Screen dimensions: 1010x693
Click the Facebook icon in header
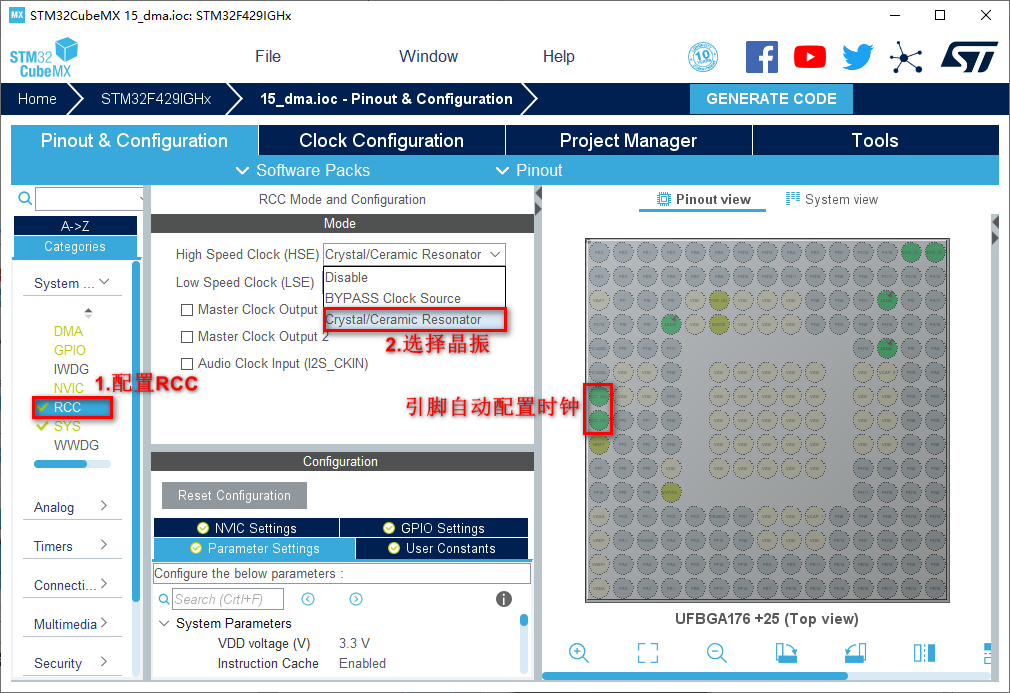click(762, 57)
